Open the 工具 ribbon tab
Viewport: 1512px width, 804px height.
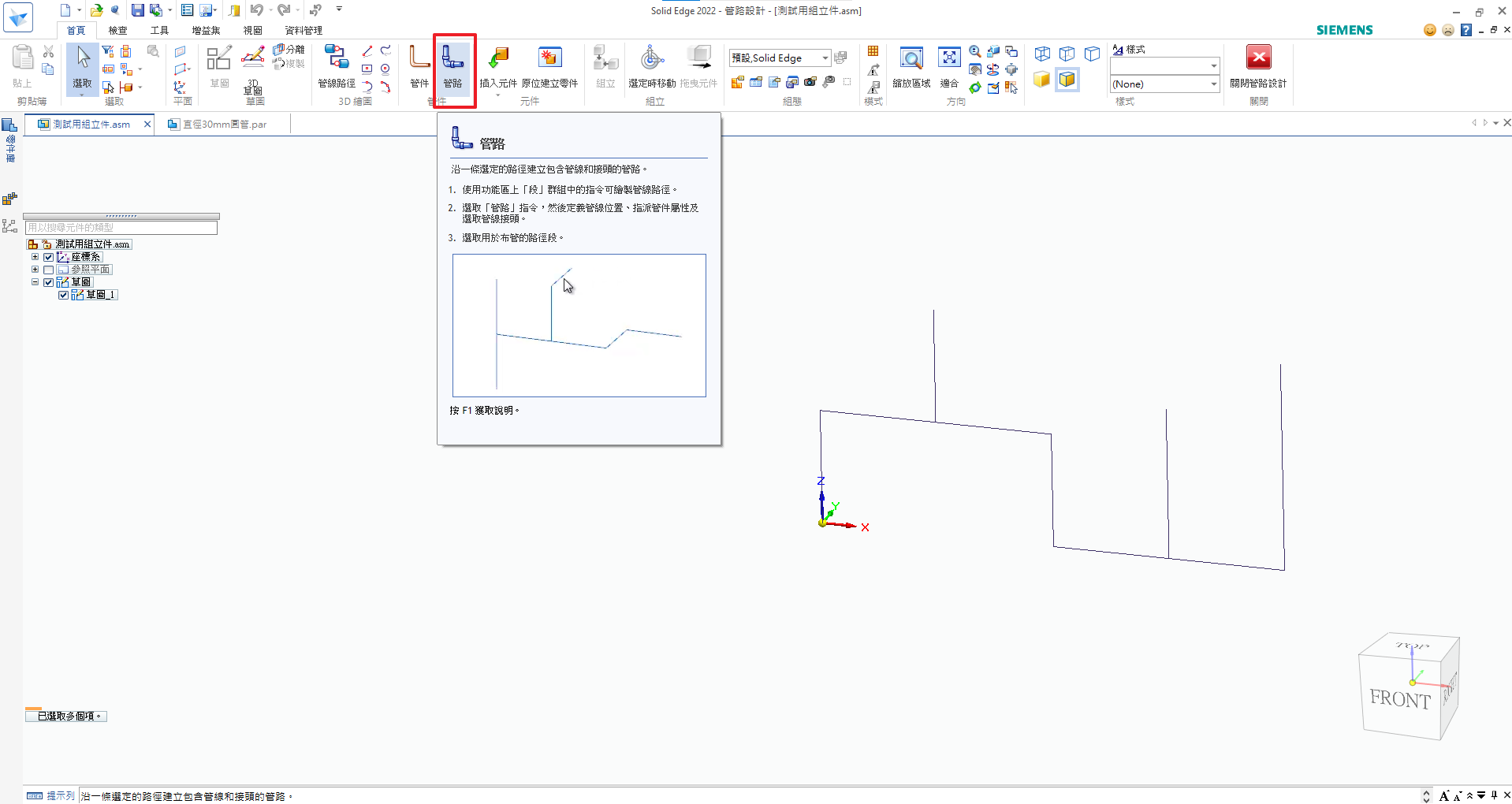159,30
